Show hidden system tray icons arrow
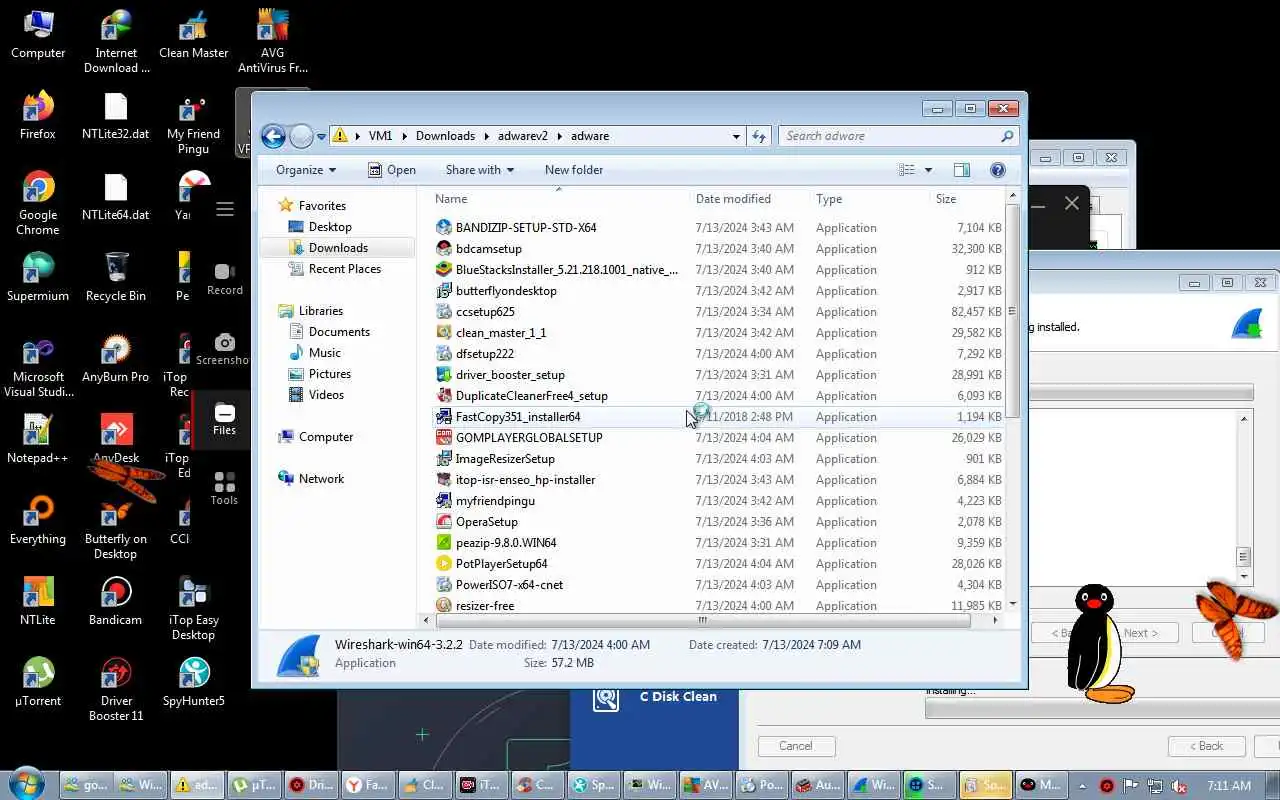Image resolution: width=1280 pixels, height=800 pixels. (x=1081, y=786)
